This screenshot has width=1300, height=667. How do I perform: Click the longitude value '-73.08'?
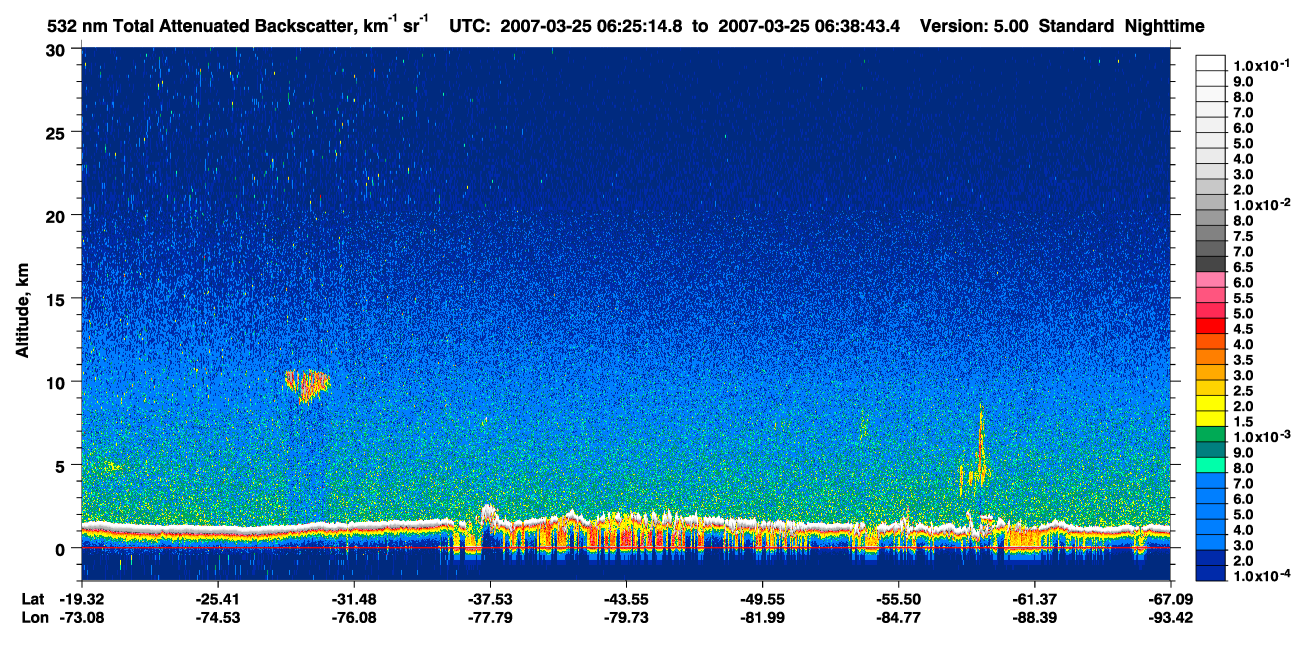[x=81, y=617]
